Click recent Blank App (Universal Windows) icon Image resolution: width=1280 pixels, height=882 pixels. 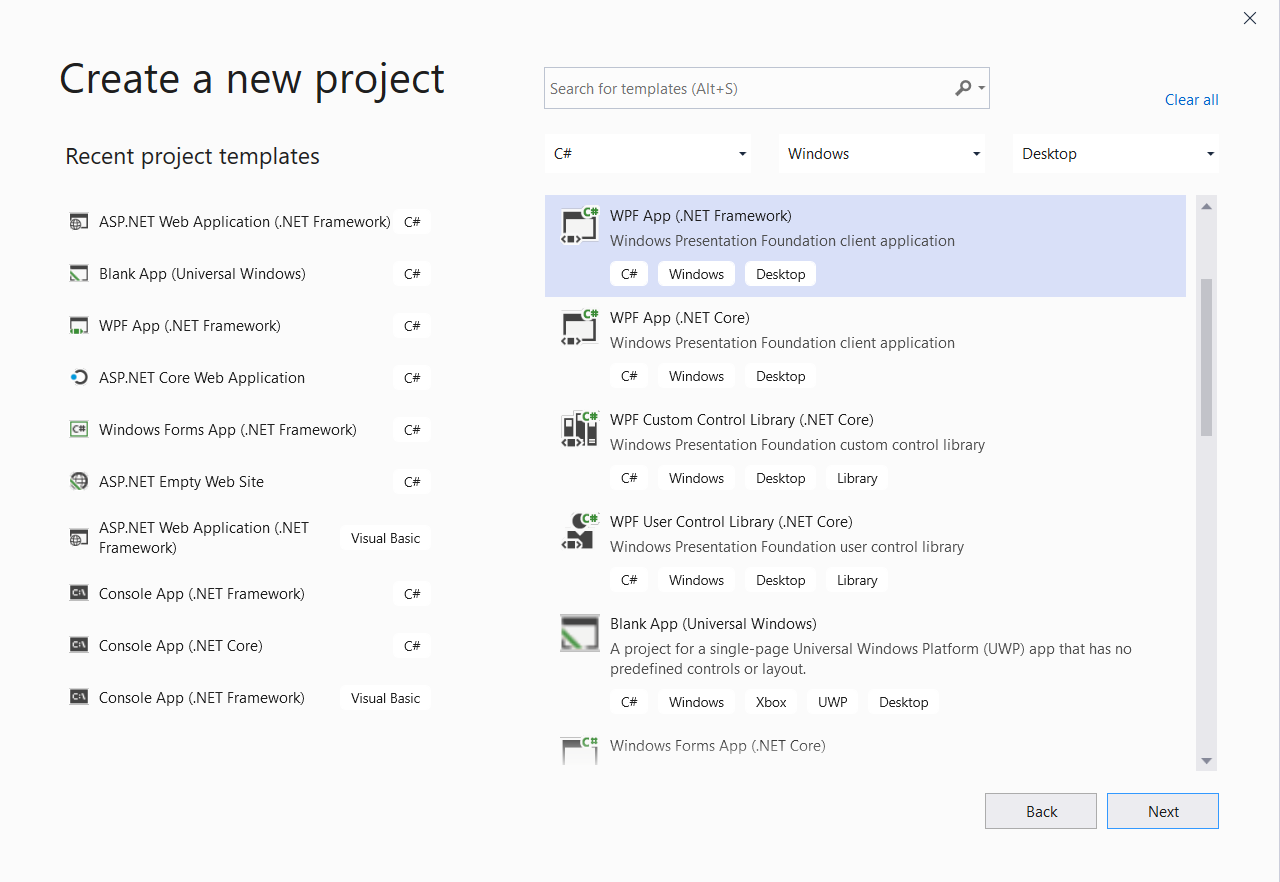tap(79, 274)
